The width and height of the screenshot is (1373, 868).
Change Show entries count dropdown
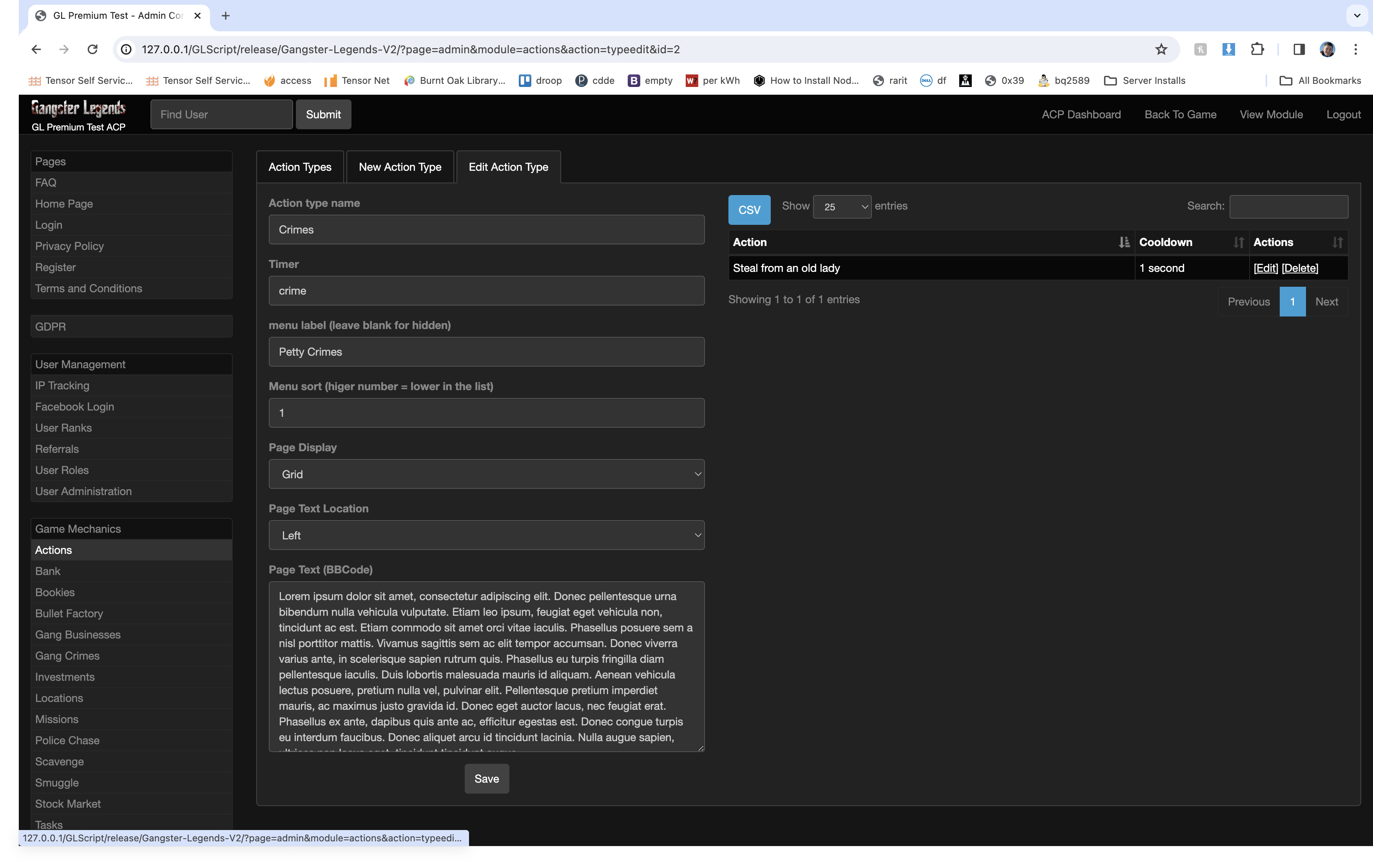click(x=842, y=207)
